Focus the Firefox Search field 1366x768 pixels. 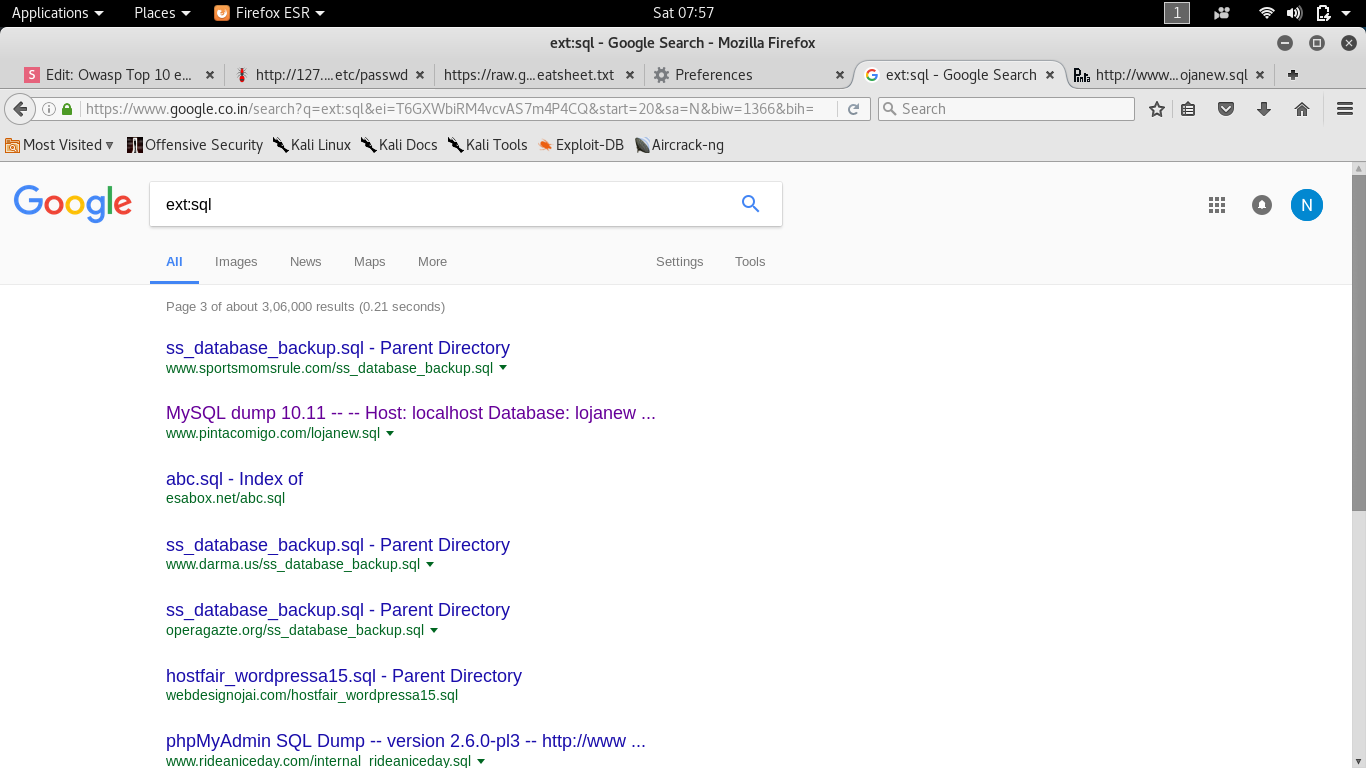1007,109
